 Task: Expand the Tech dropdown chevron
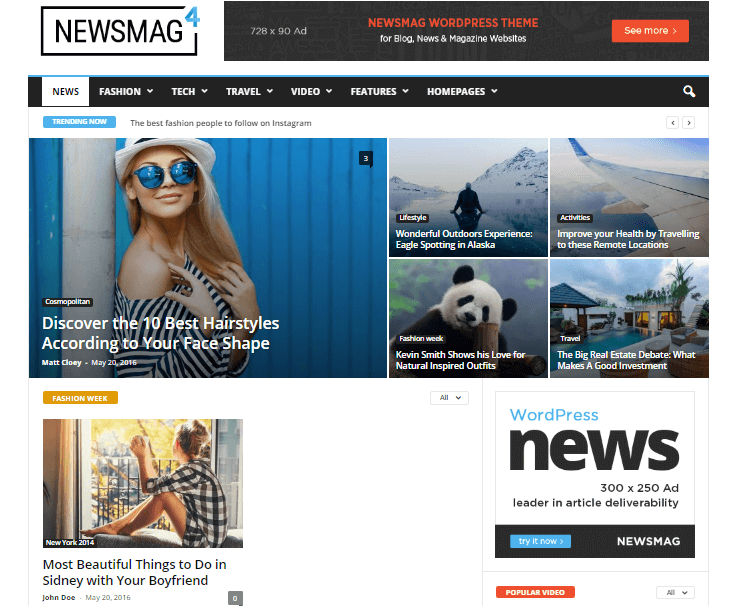point(204,91)
